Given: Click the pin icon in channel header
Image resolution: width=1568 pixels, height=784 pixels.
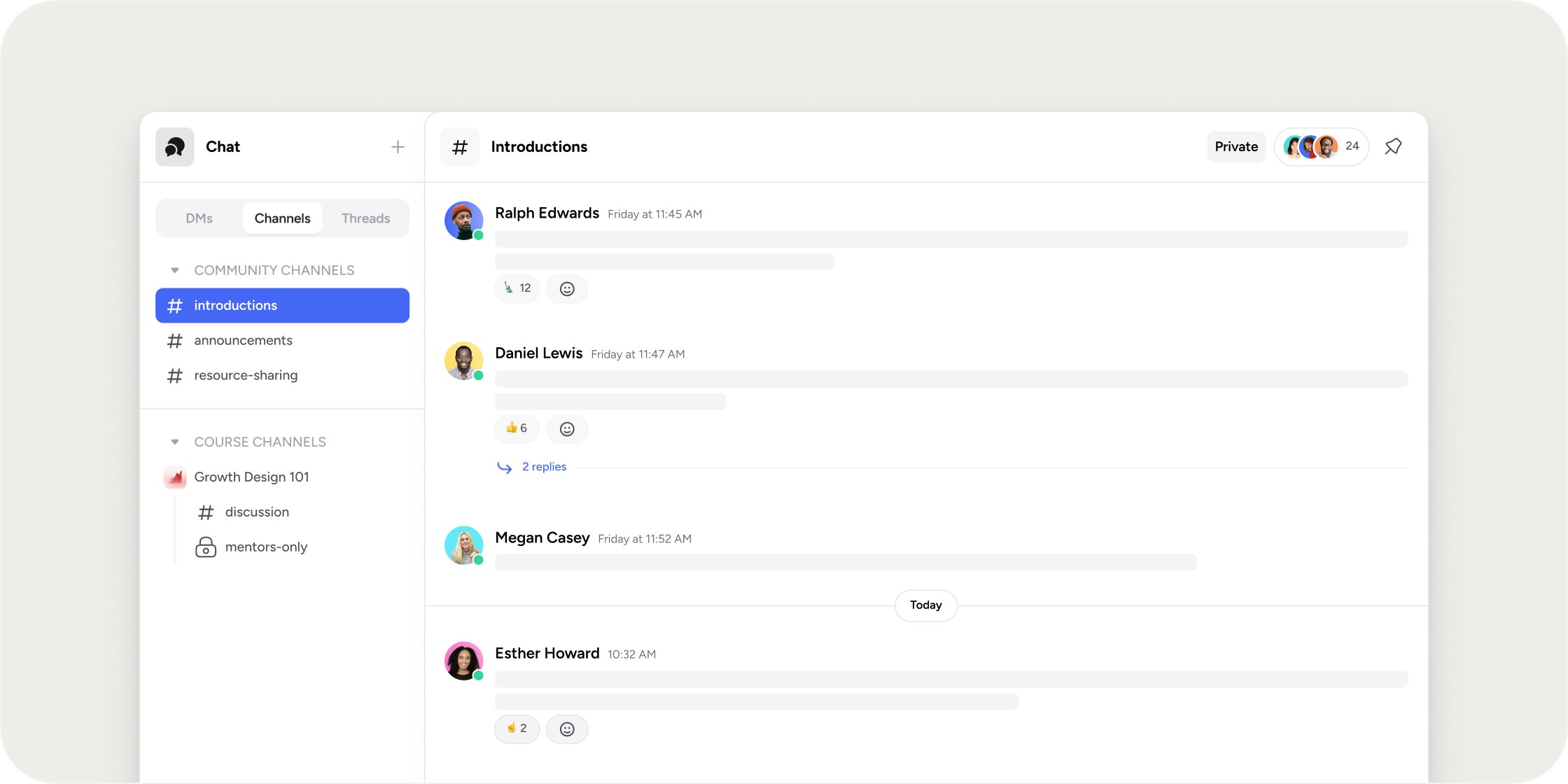Looking at the screenshot, I should tap(1393, 147).
